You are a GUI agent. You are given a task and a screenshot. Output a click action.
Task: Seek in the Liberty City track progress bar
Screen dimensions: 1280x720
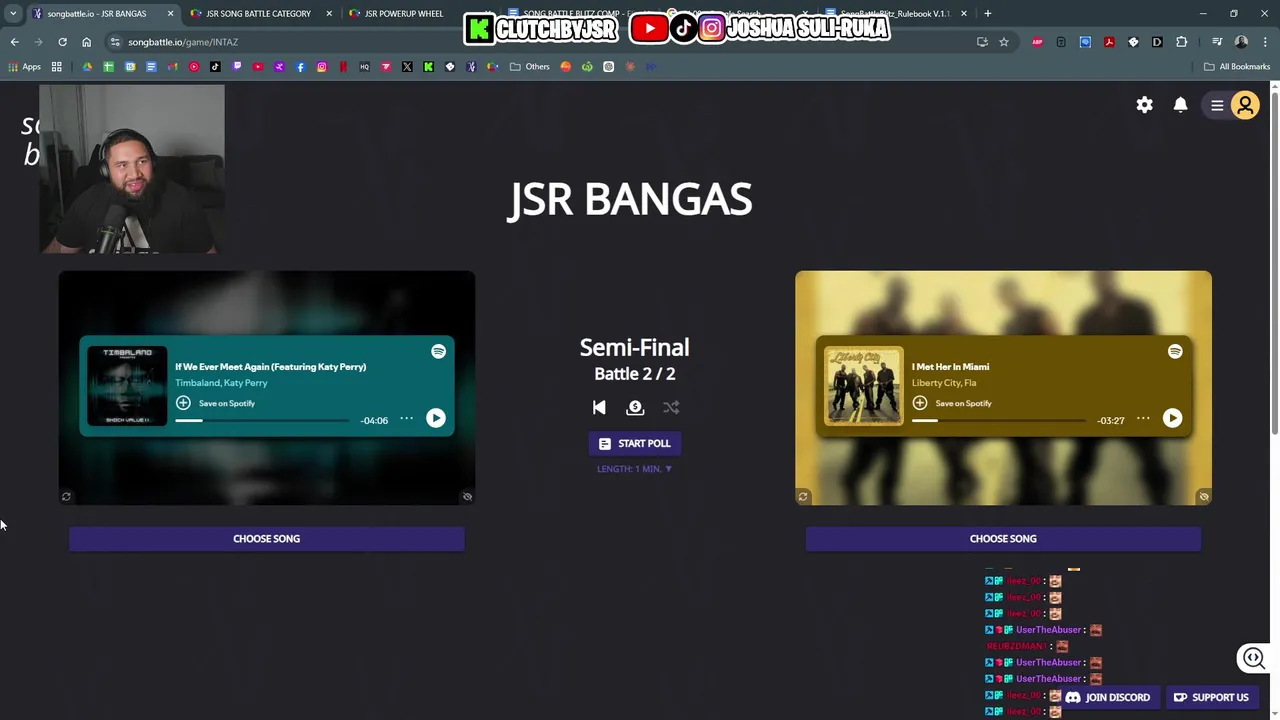pos(999,420)
